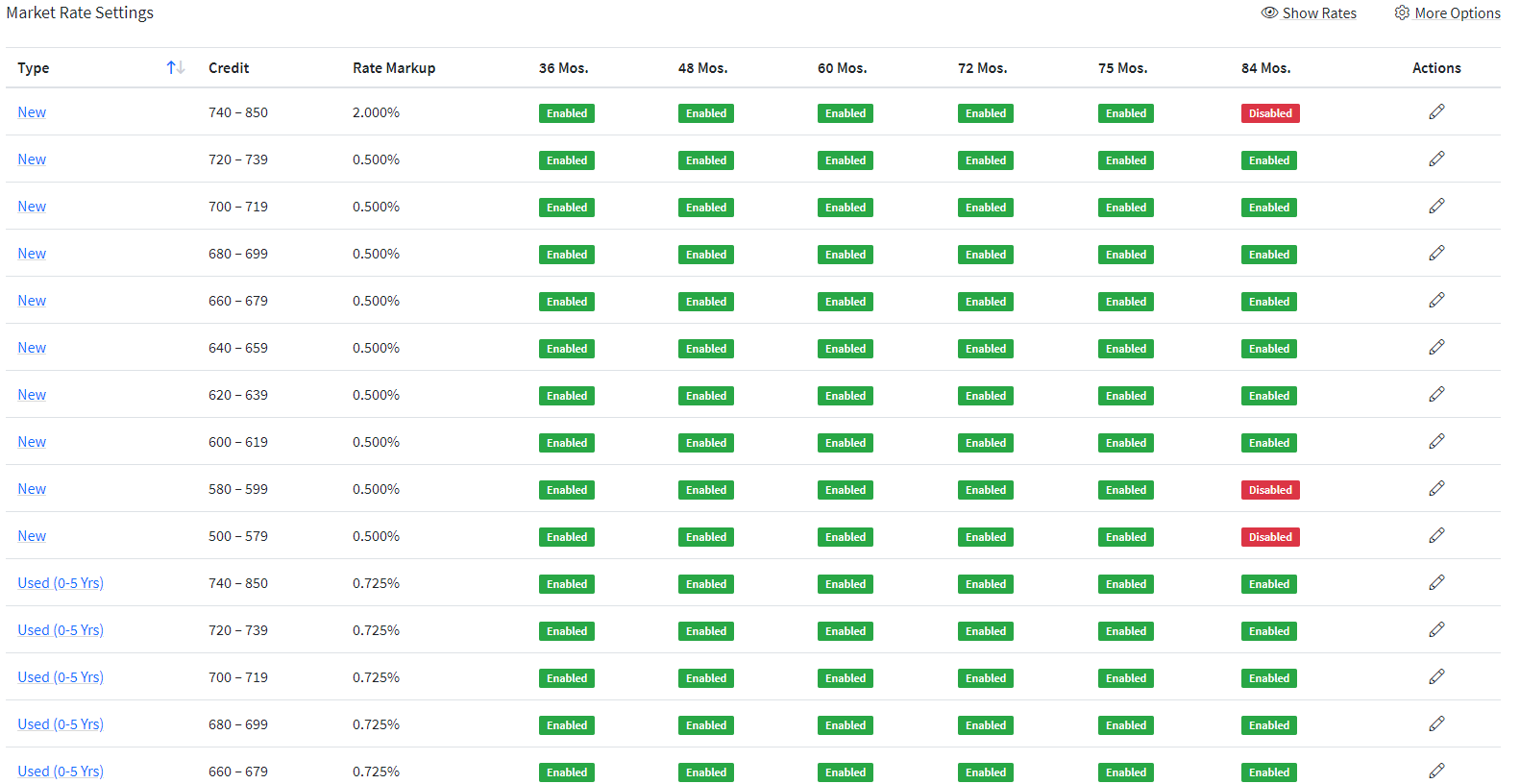Edit the Used (0-5 Yrs) 720 – 739 row
Image resolution: width=1520 pixels, height=784 pixels.
(x=1436, y=630)
